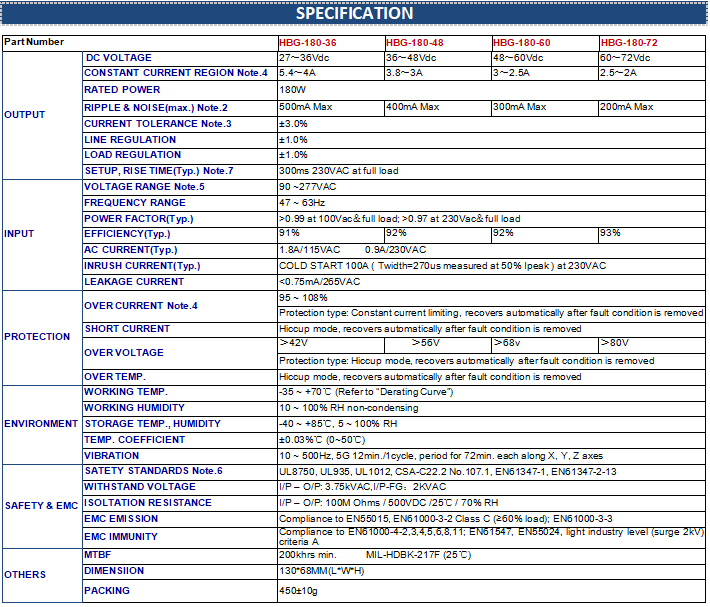
Task: Select the SAFETY & EMC section label
Action: point(41,506)
